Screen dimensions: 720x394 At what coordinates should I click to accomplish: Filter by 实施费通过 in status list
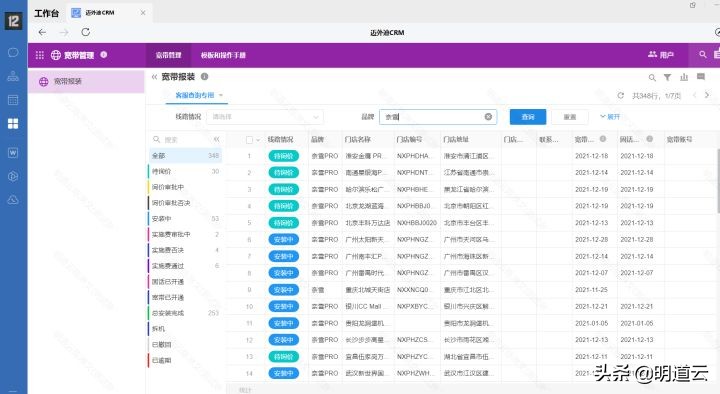186,265
